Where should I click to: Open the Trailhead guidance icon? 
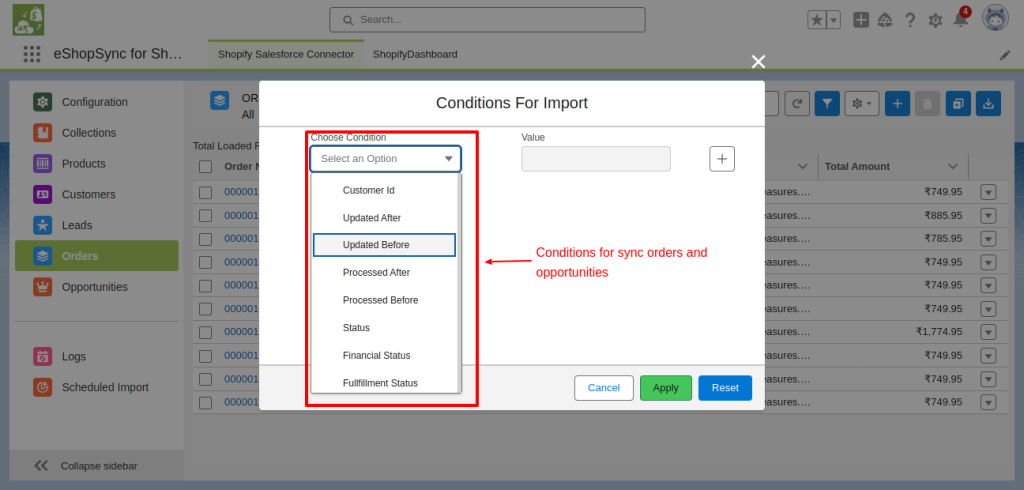point(885,20)
